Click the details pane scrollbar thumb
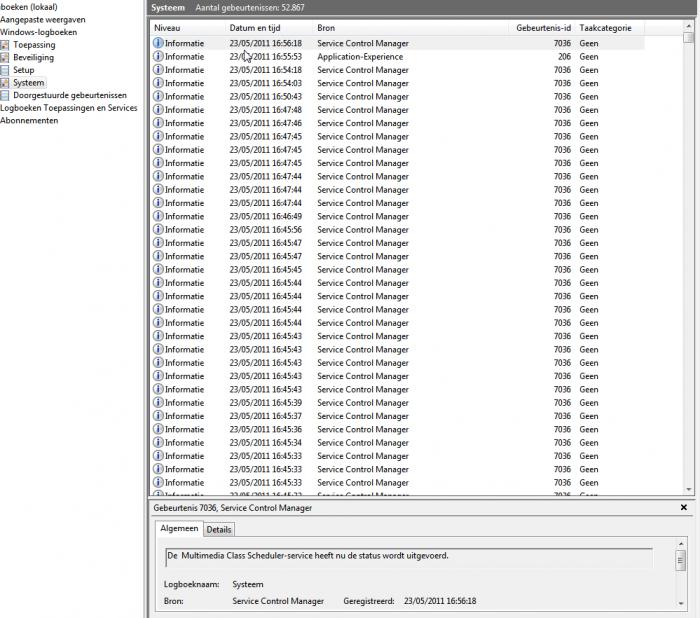Screen dimensions: 700x618 [681, 560]
